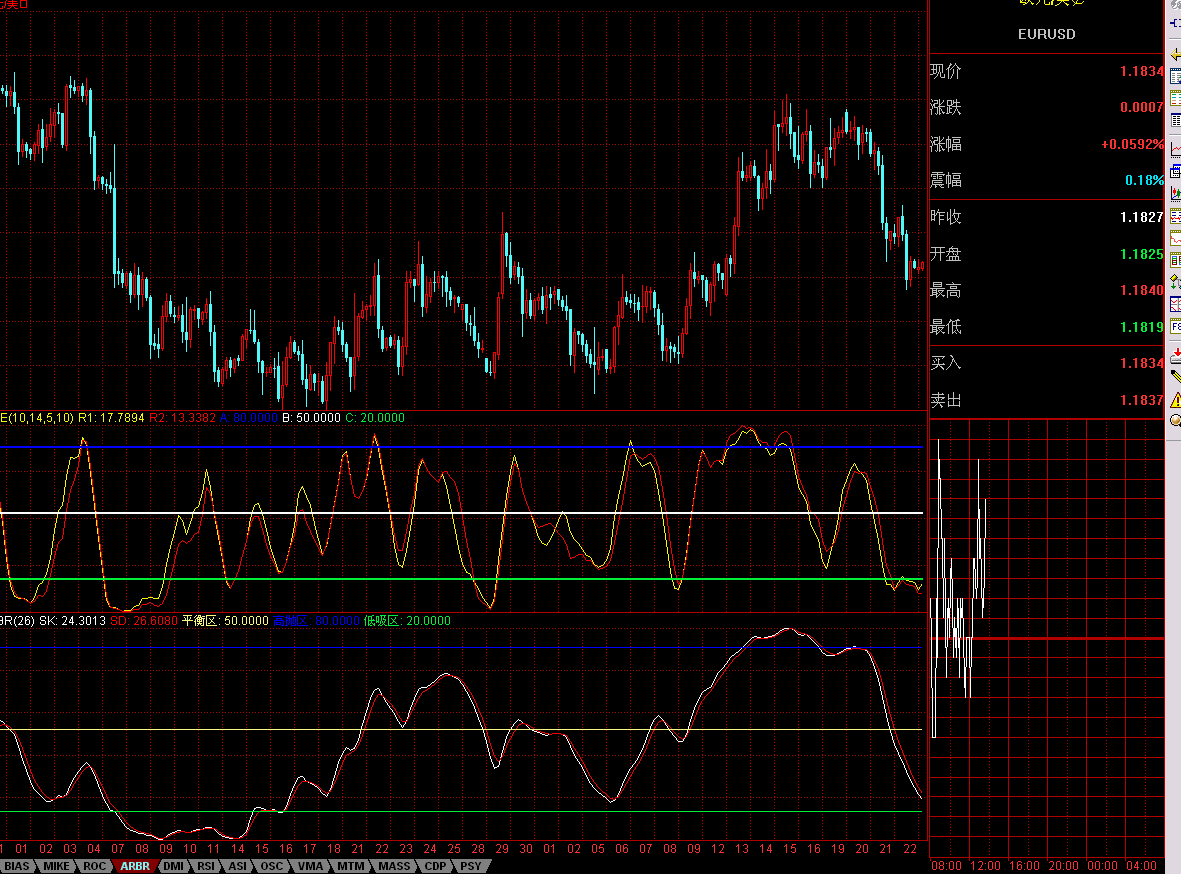
Task: Click the 04:00 time label on intraday chart
Action: pos(1141,866)
